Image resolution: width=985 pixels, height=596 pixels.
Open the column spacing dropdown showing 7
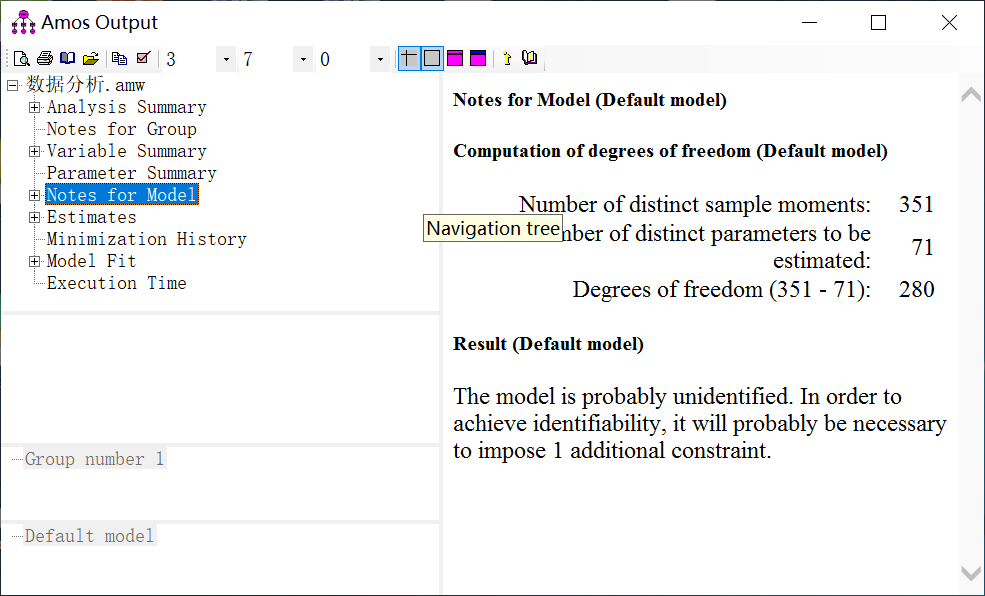[x=303, y=60]
